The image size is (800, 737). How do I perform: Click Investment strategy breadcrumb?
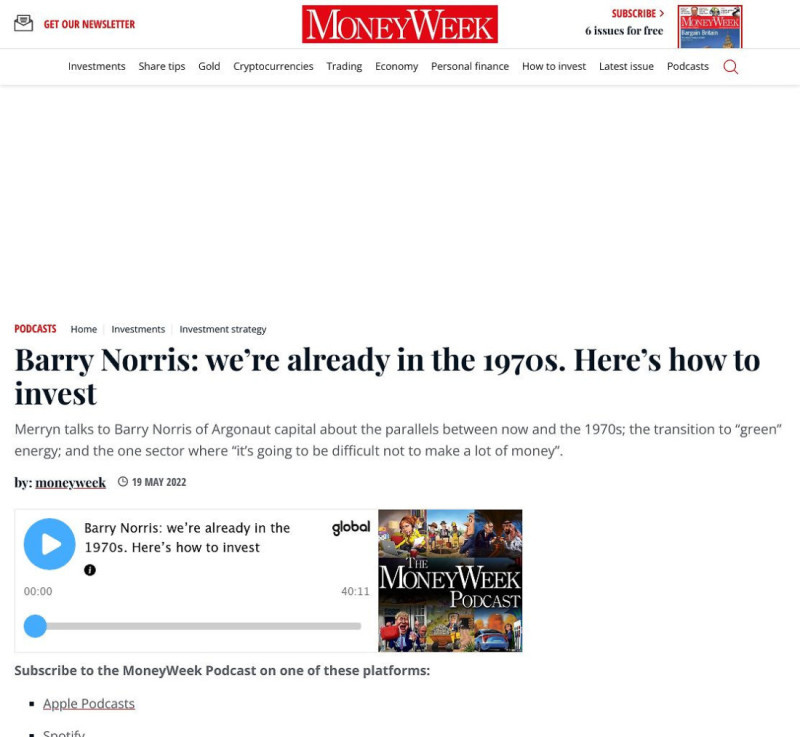tap(223, 329)
